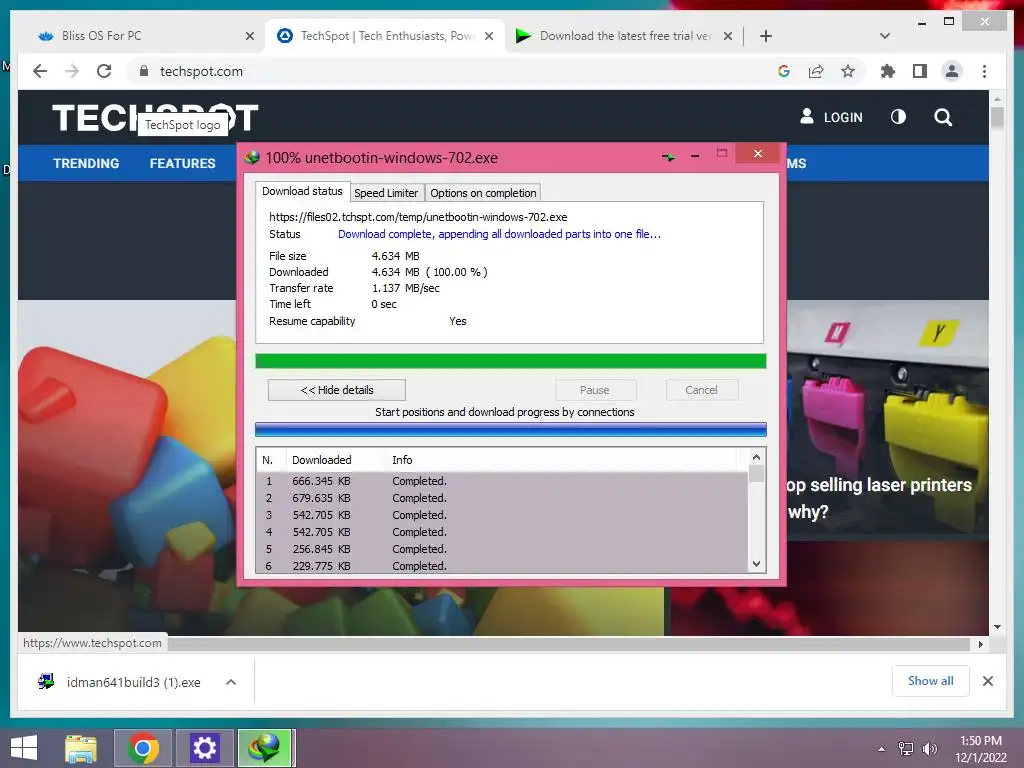Open the TechSpot search magnifier
Viewport: 1024px width, 768px height.
click(x=942, y=117)
